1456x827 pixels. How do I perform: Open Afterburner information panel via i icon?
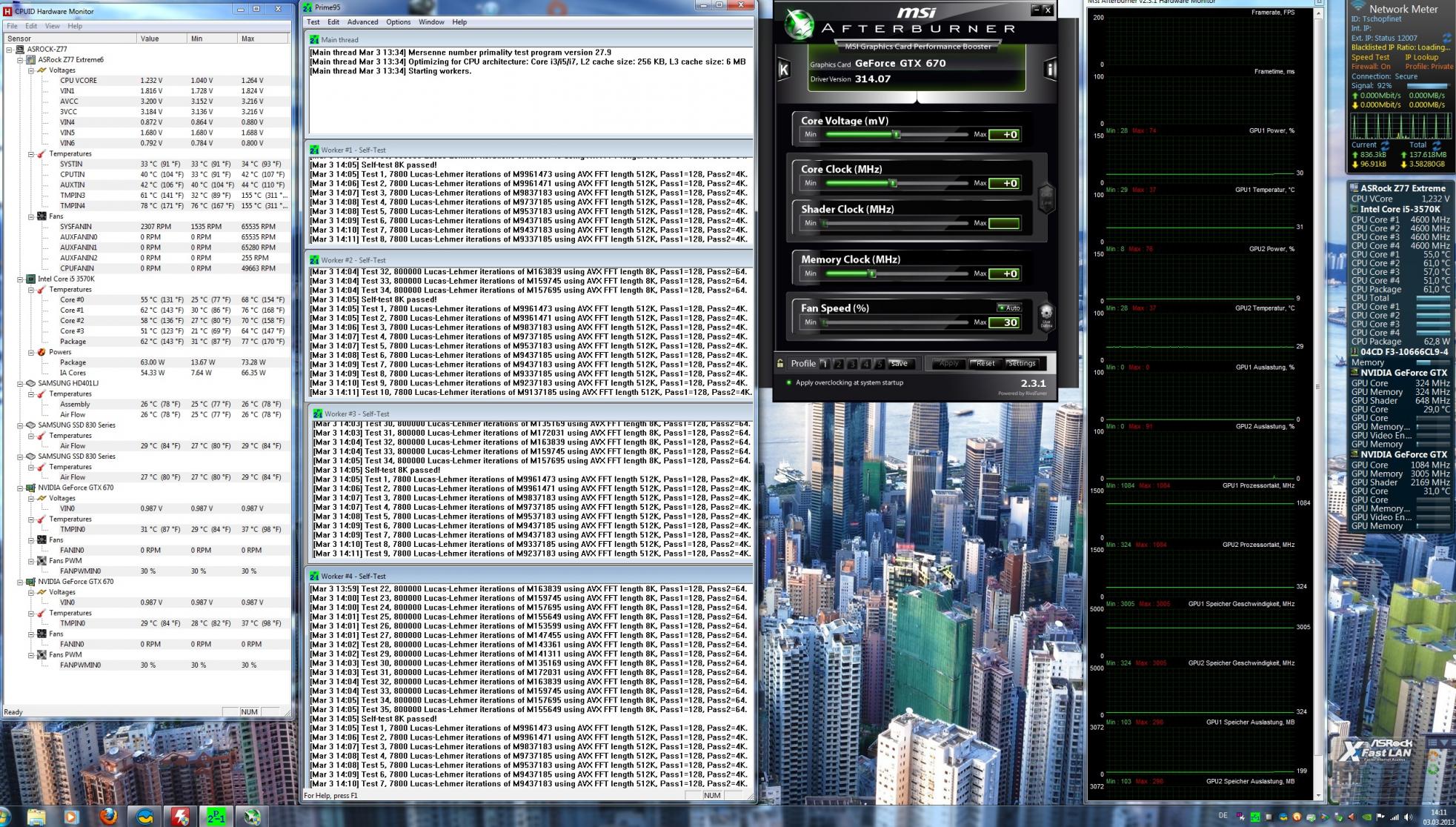click(x=1049, y=70)
